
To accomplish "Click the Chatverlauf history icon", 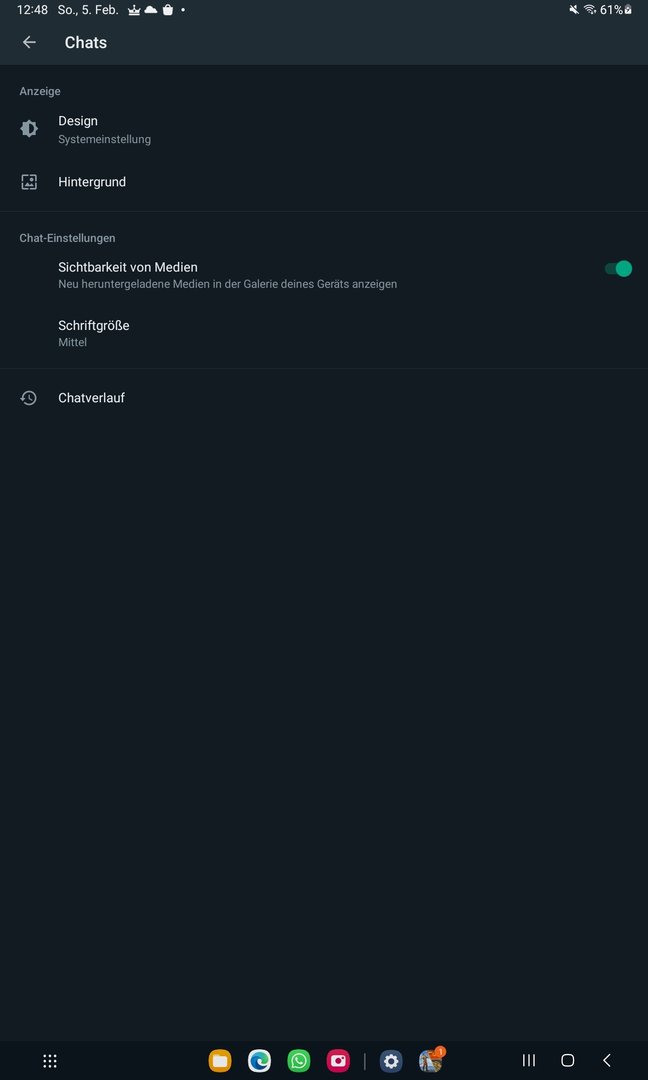I will 29,398.
